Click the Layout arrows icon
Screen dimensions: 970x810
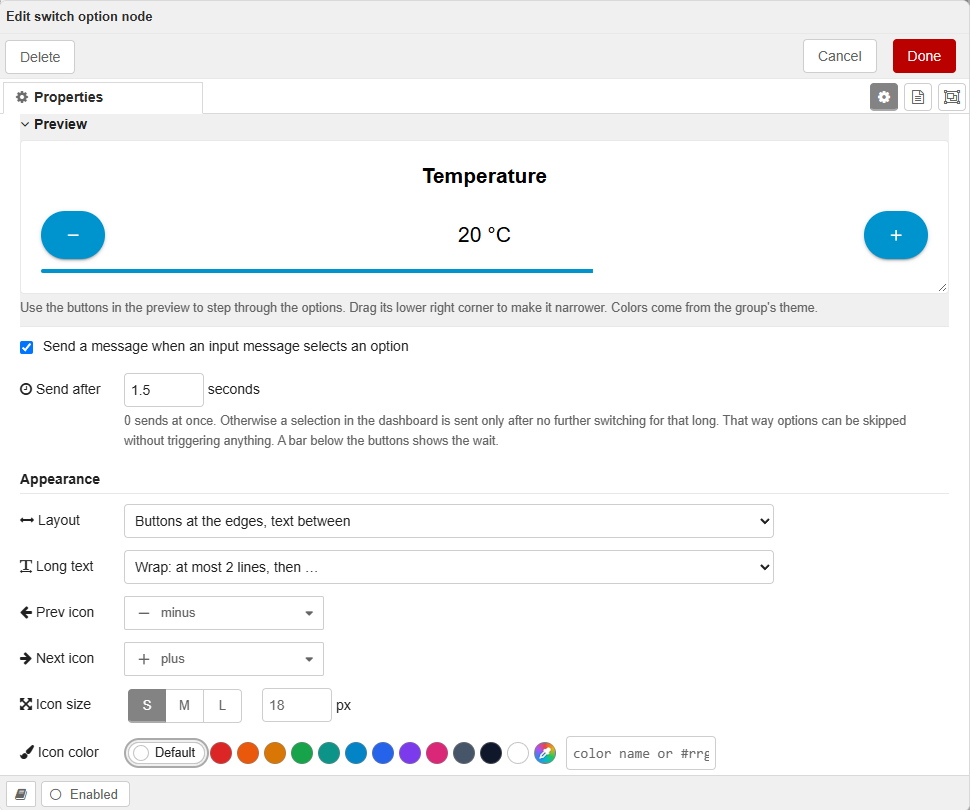pyautogui.click(x=27, y=520)
